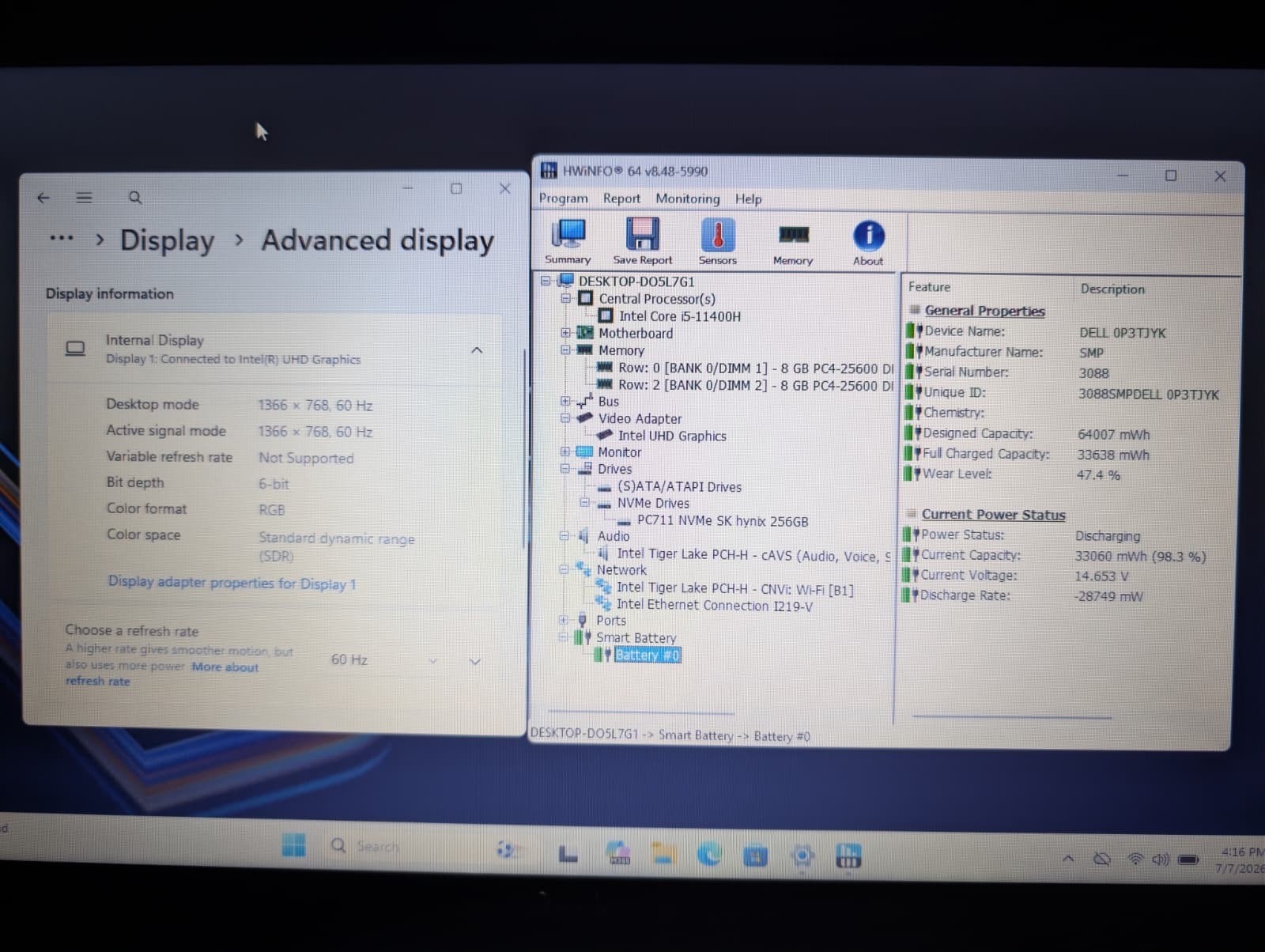The width and height of the screenshot is (1265, 952).
Task: Select Row: 2 BANK 0/DIMM 2 memory
Action: (756, 385)
